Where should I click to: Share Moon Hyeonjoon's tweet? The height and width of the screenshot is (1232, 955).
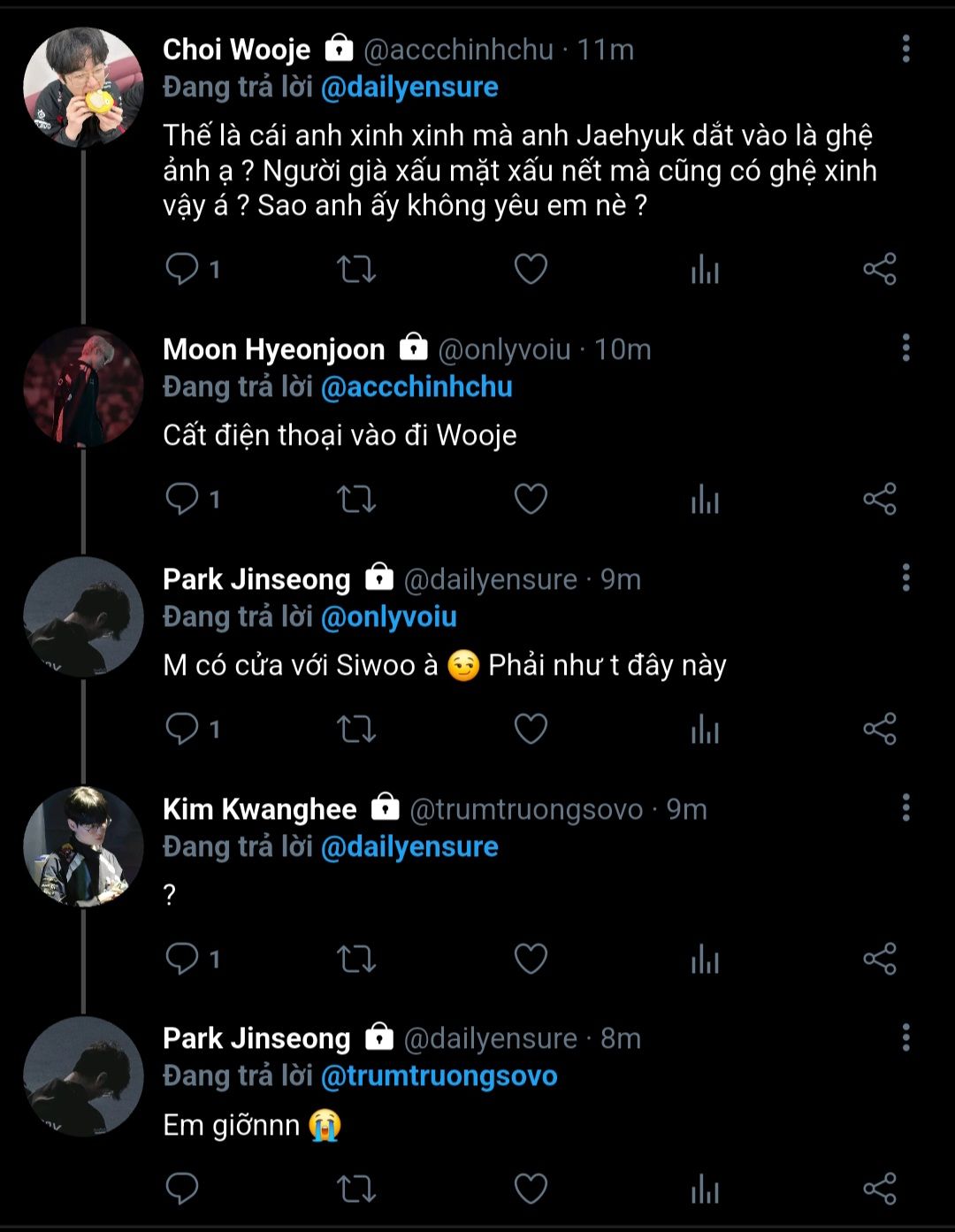[x=879, y=499]
